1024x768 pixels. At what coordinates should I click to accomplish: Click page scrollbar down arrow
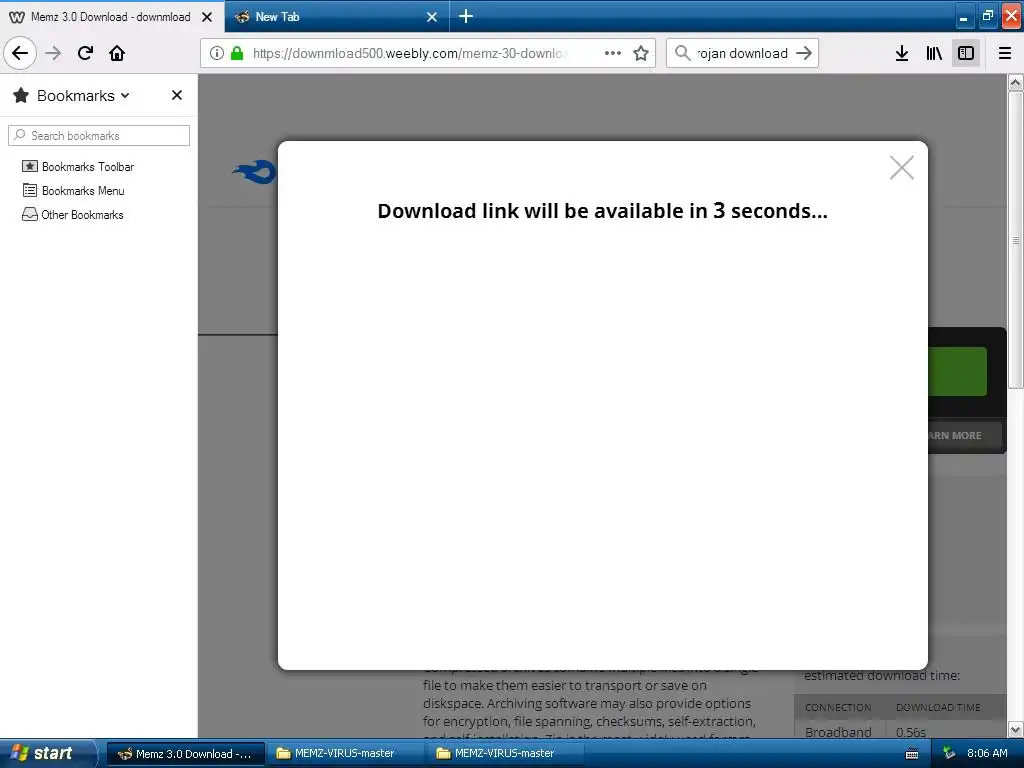1016,729
